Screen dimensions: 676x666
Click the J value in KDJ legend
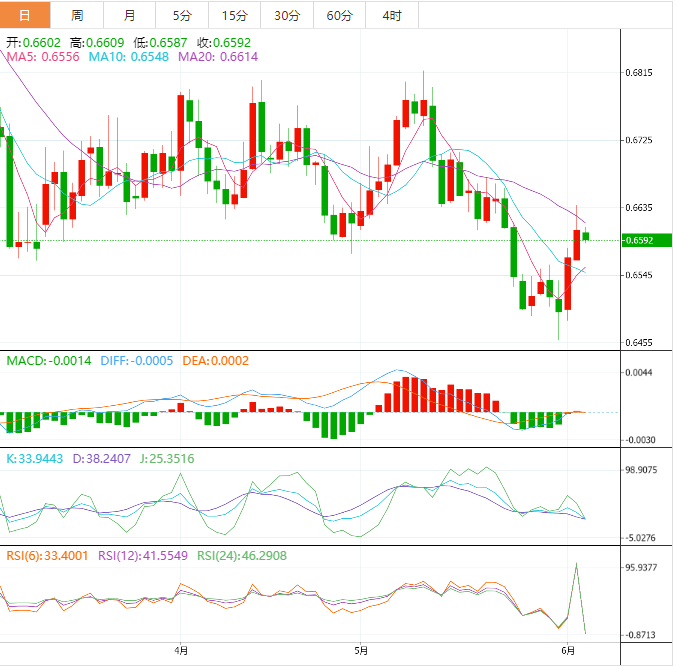[167, 459]
